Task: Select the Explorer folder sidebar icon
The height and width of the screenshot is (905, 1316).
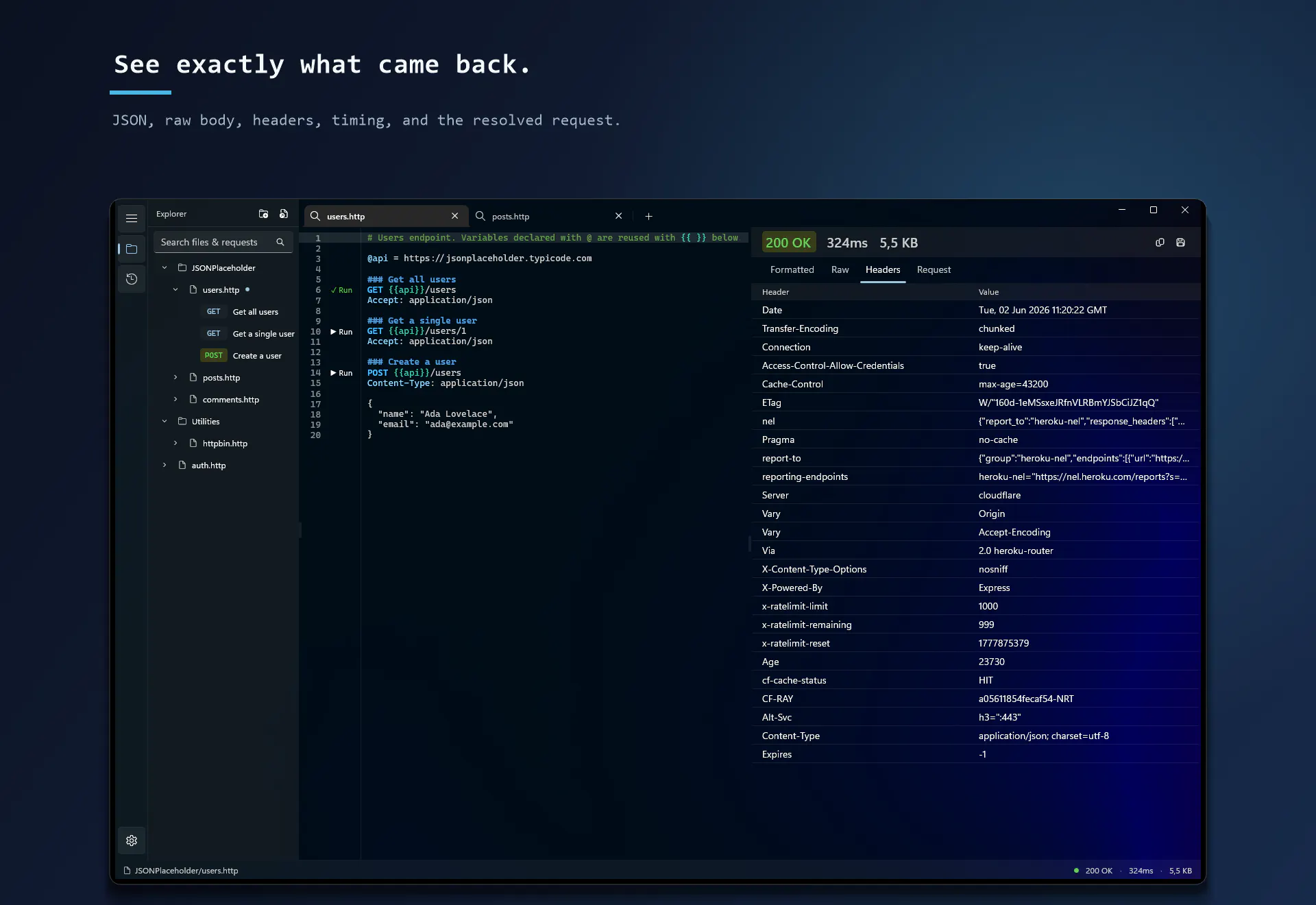Action: click(x=132, y=249)
